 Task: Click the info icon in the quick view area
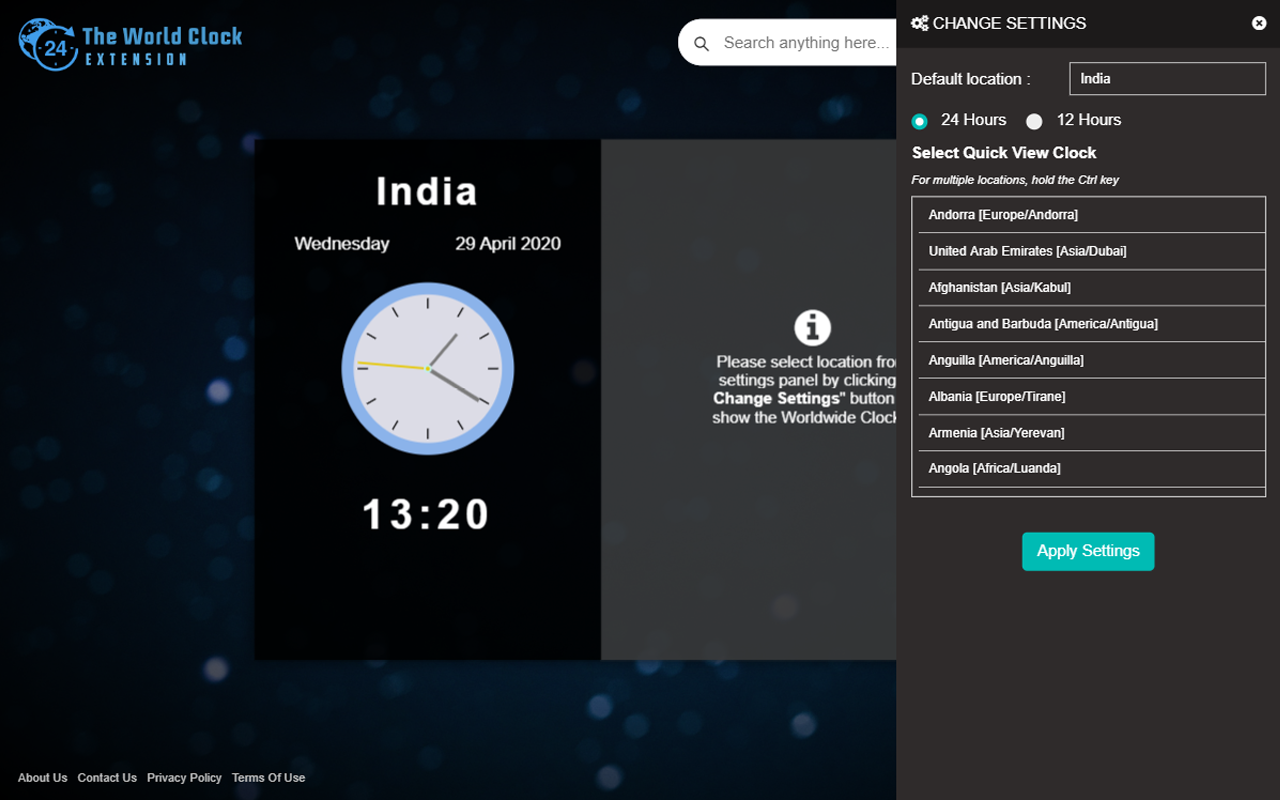tap(813, 328)
